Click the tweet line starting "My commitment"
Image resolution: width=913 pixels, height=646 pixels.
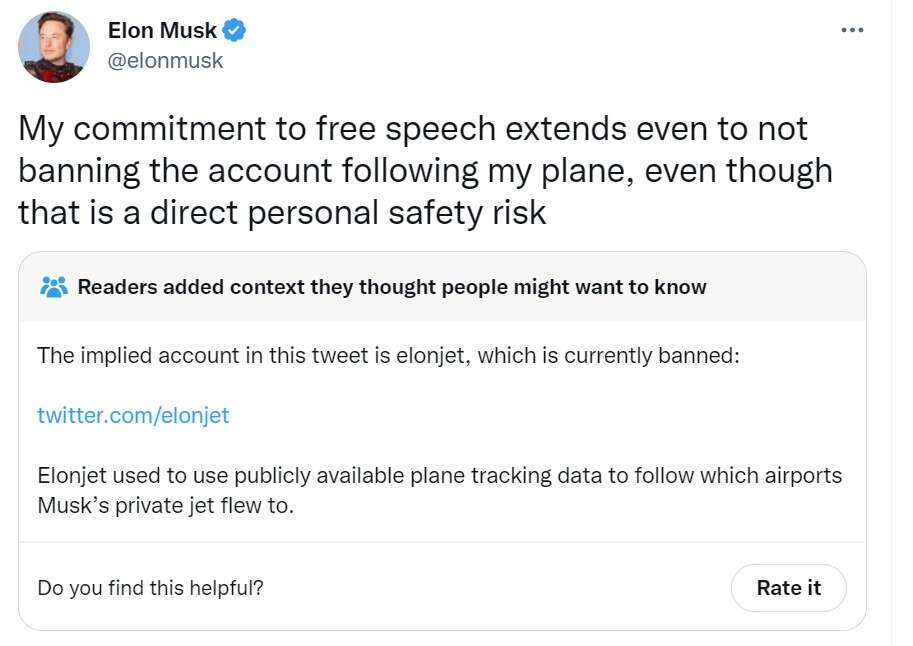[x=412, y=128]
